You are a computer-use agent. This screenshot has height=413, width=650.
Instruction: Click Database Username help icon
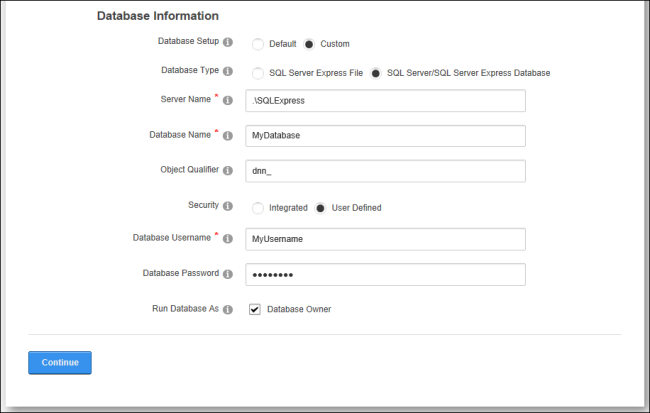pos(228,238)
